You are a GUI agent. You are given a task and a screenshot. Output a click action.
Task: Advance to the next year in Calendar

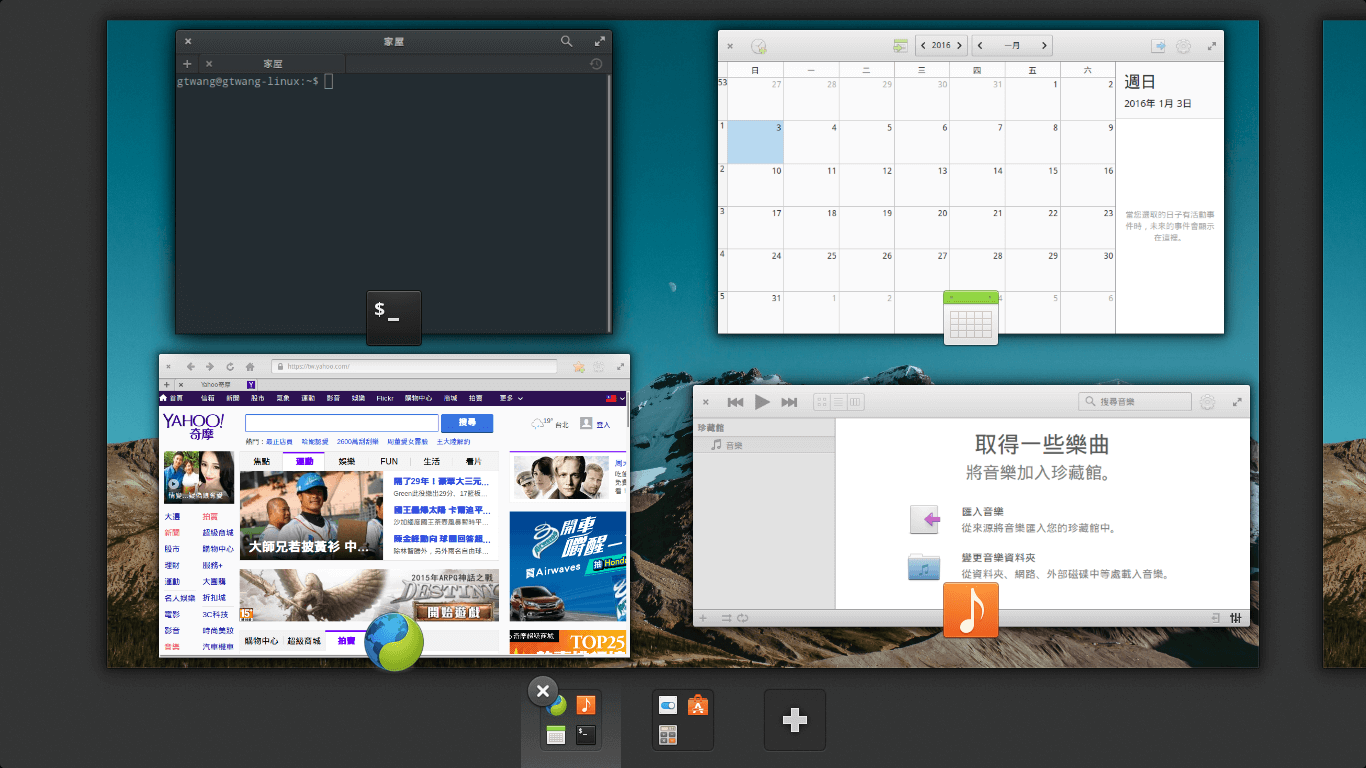pos(960,45)
